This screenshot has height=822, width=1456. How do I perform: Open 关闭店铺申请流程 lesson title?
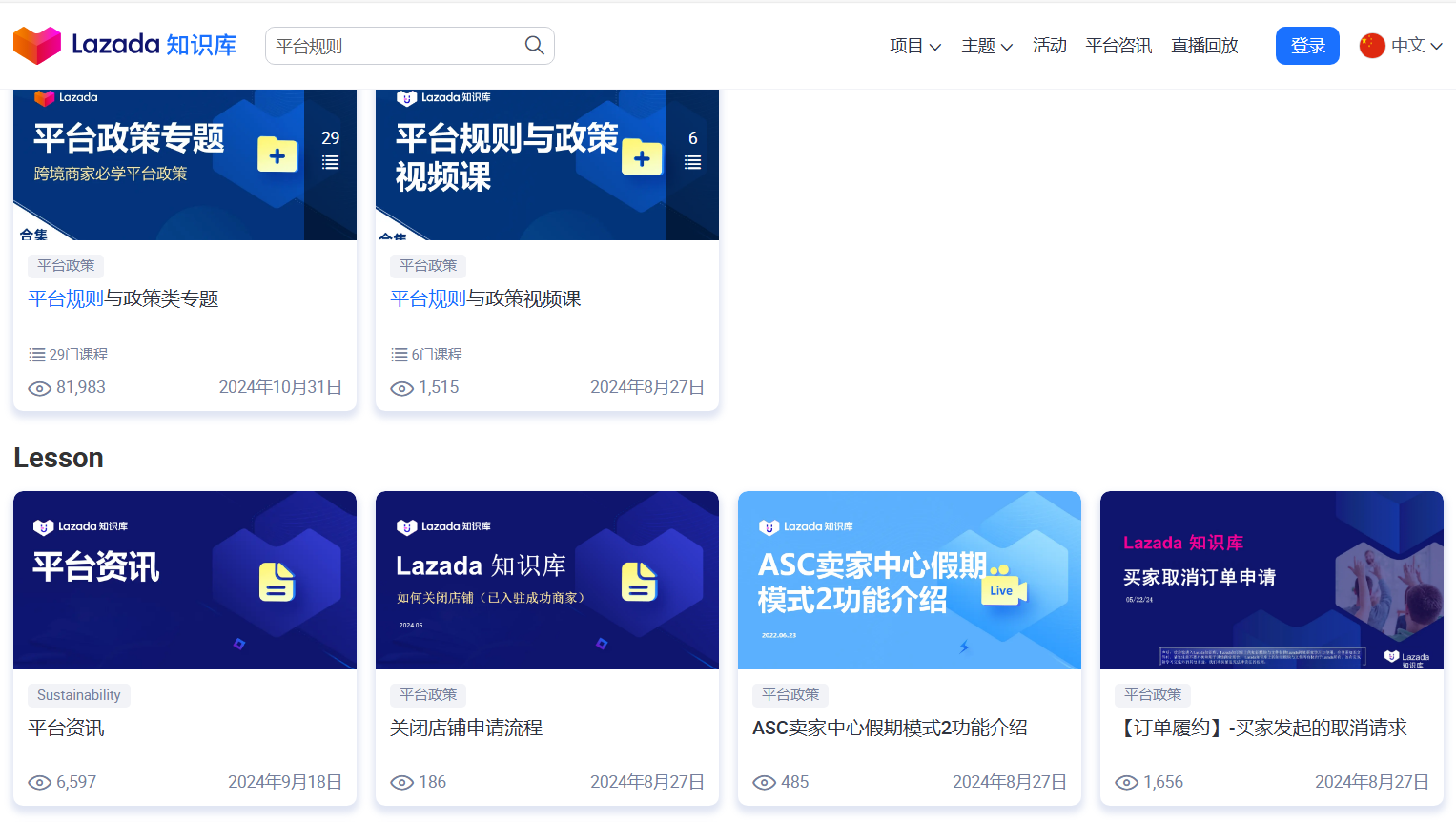click(466, 729)
